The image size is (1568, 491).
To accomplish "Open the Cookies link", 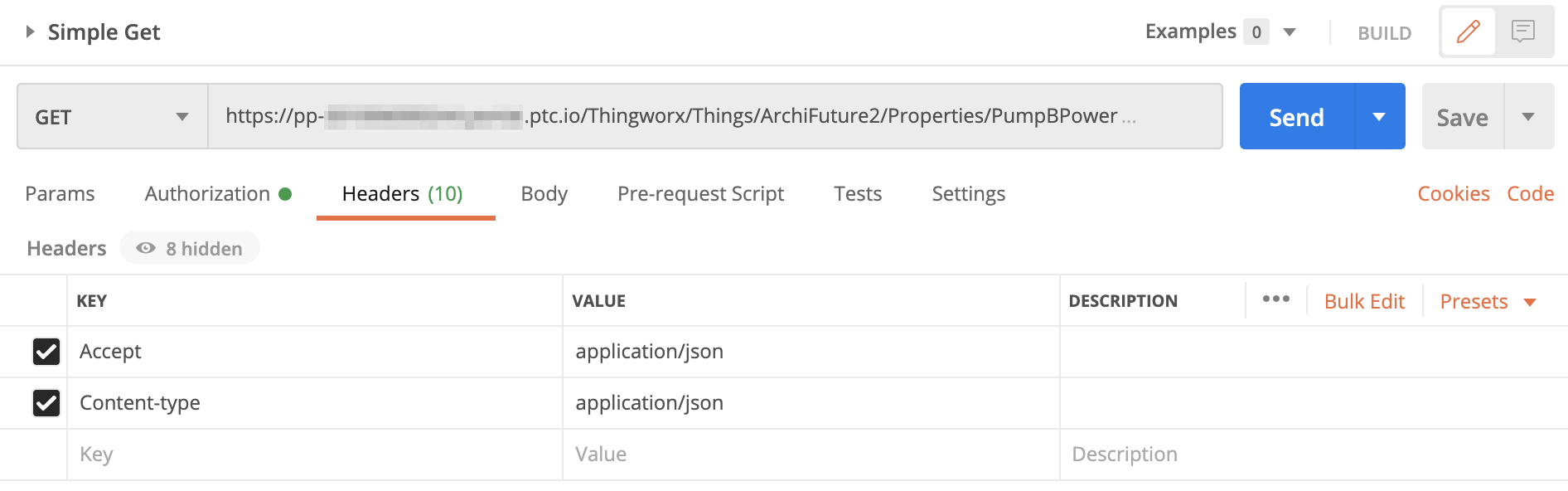I will [x=1453, y=194].
